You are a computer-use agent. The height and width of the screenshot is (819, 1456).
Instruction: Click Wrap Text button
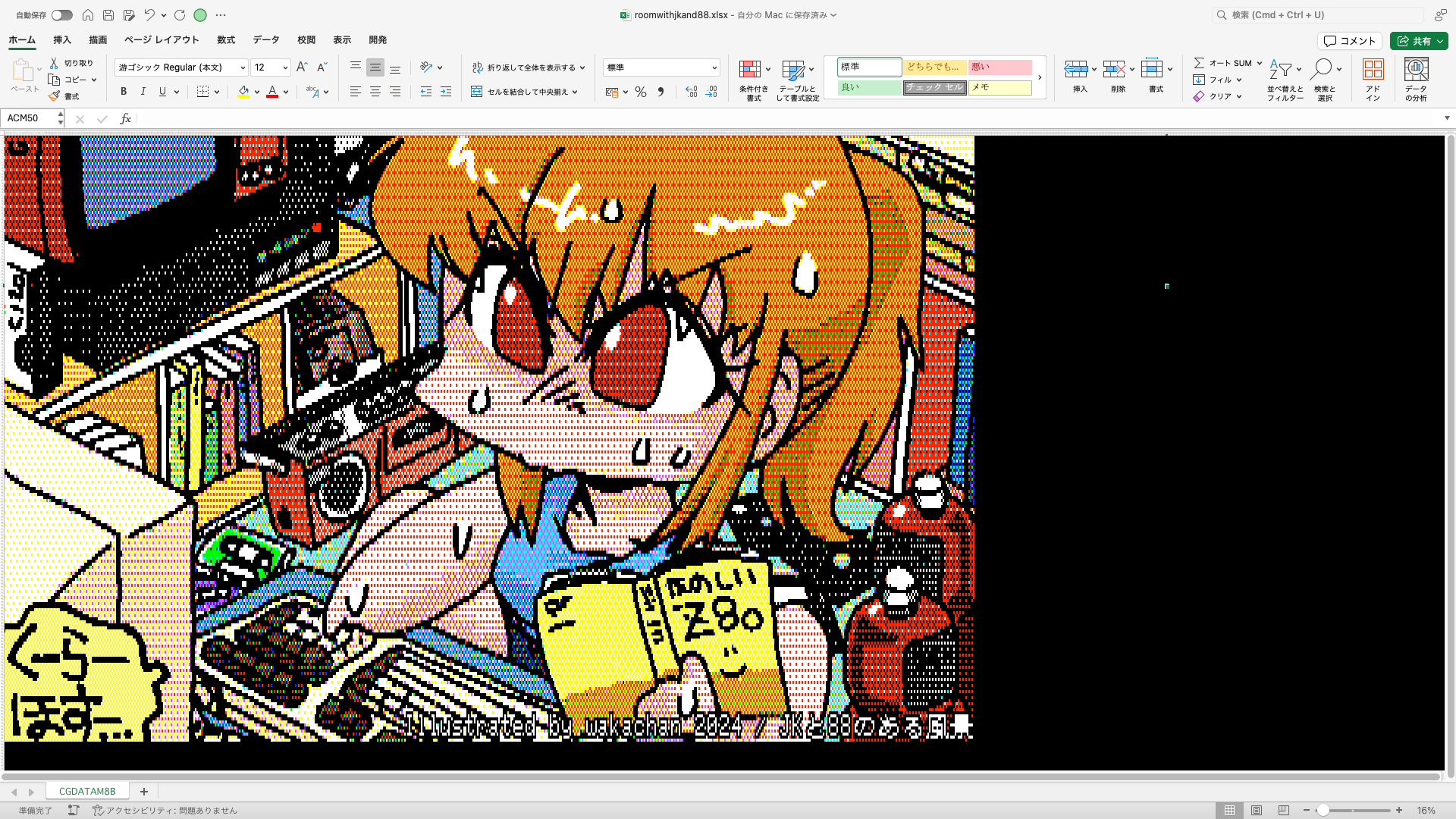pyautogui.click(x=524, y=67)
